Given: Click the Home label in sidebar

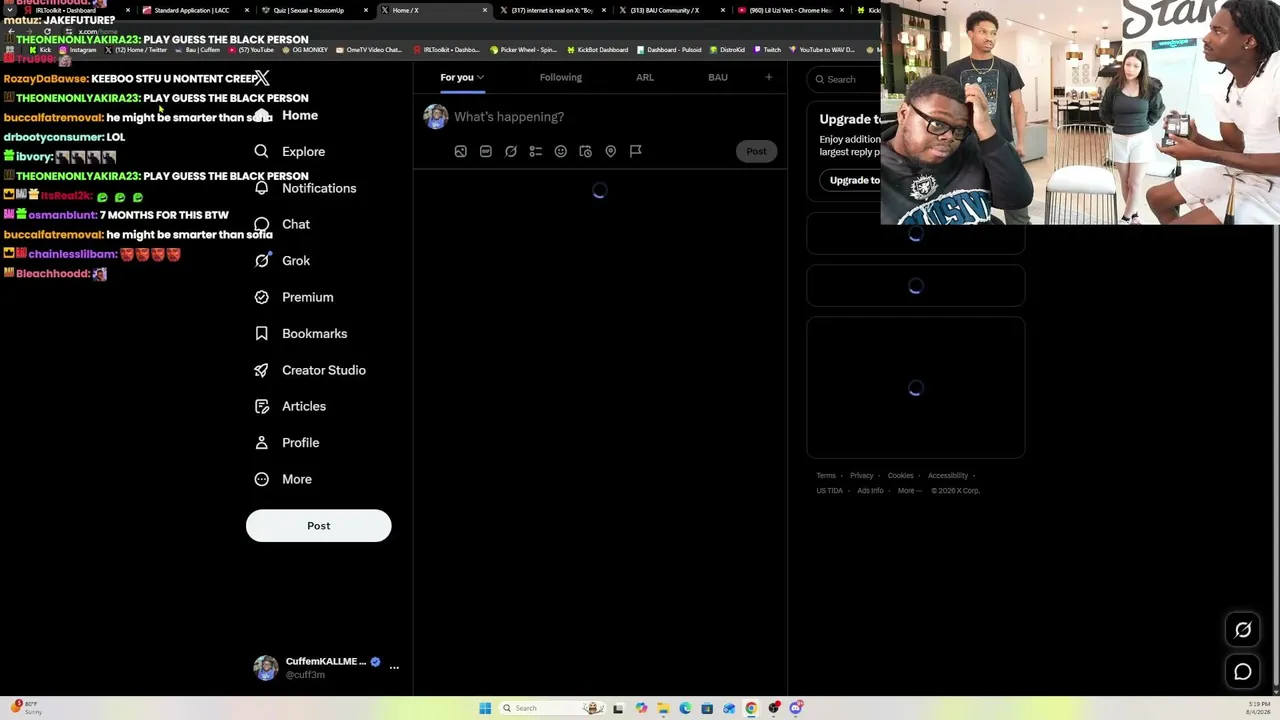Looking at the screenshot, I should [x=300, y=116].
